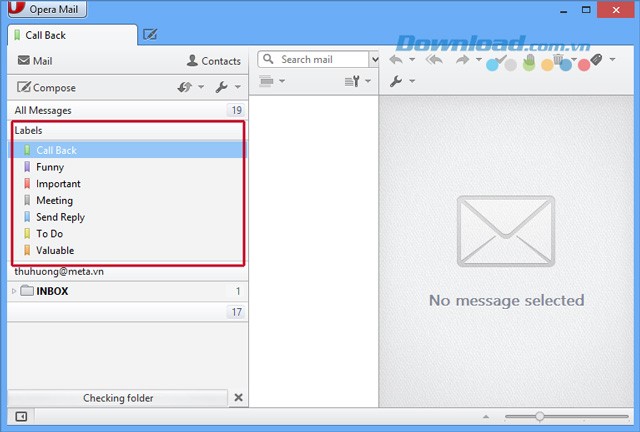Click the red Important bookmark icon
The height and width of the screenshot is (432, 640).
coord(27,184)
